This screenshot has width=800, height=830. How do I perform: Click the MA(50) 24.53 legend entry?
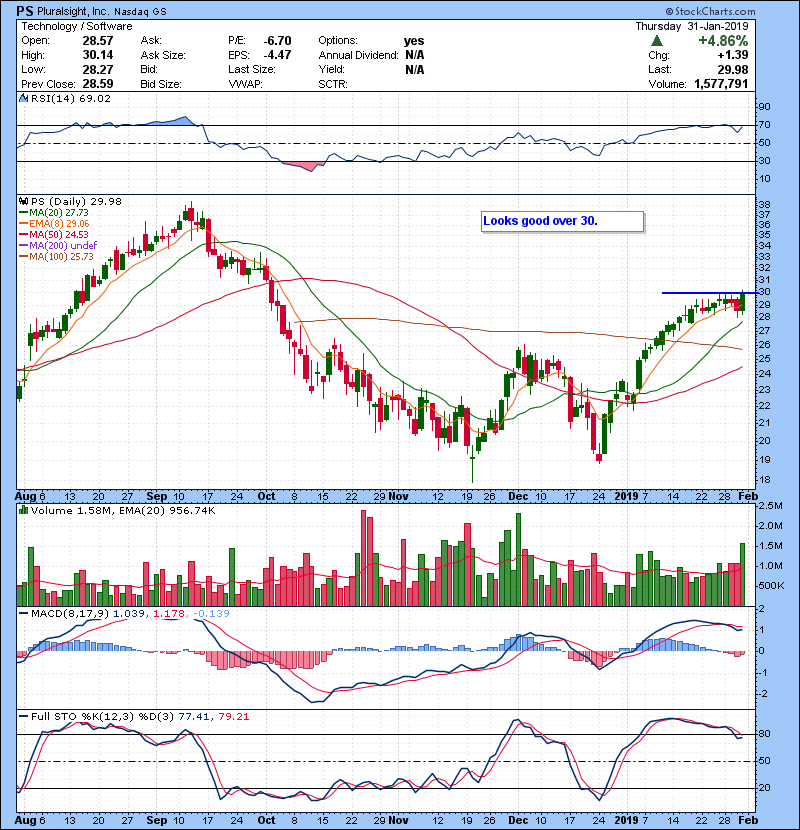coord(54,234)
